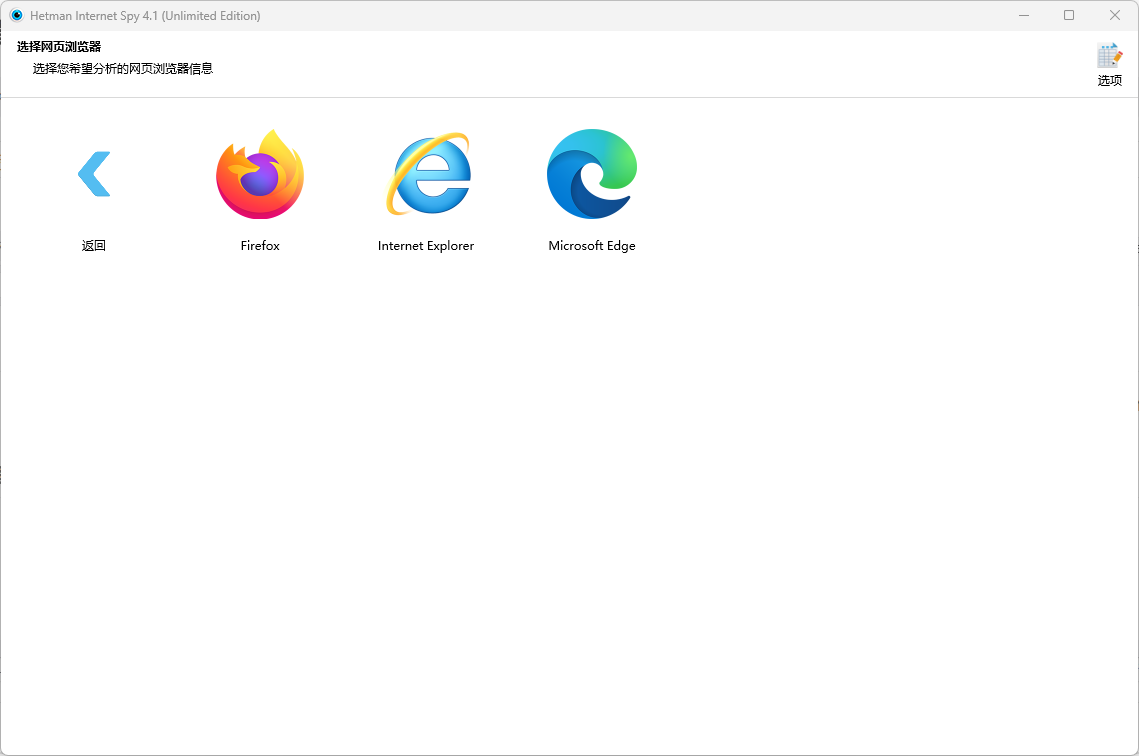The width and height of the screenshot is (1139, 756).
Task: Click the Internet Explorer label text
Action: pos(425,245)
